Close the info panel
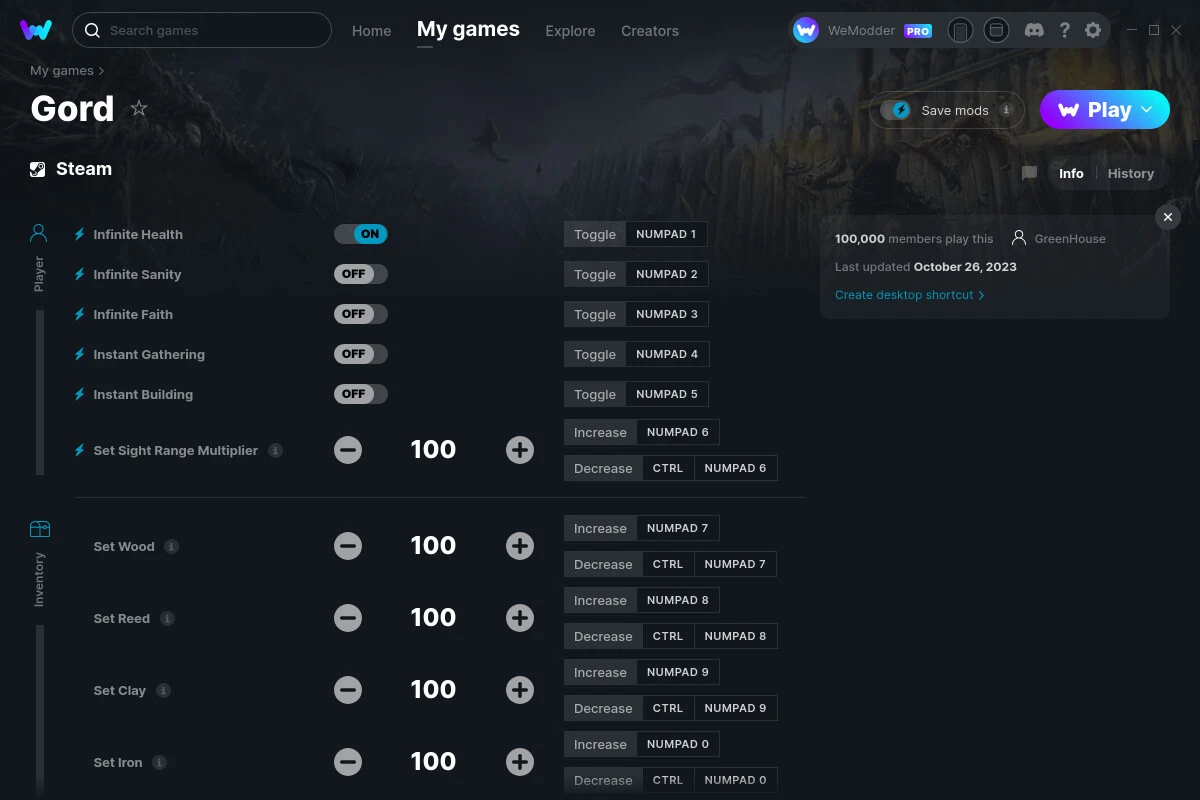 tap(1168, 217)
